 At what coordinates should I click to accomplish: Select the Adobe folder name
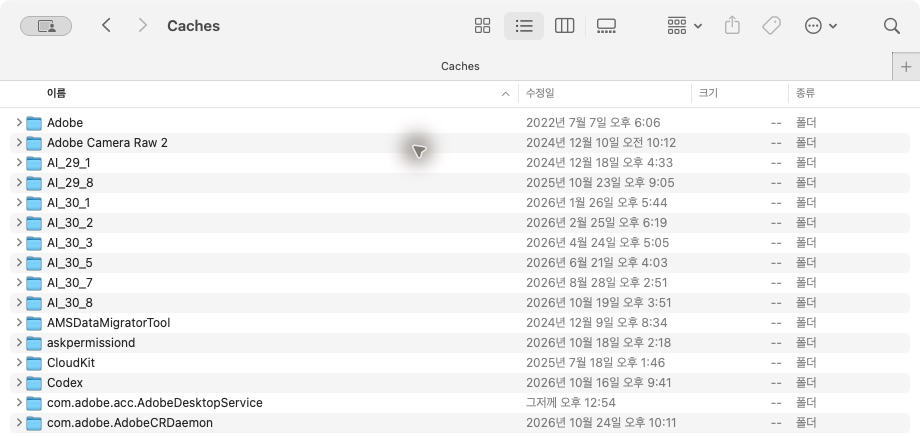point(65,123)
